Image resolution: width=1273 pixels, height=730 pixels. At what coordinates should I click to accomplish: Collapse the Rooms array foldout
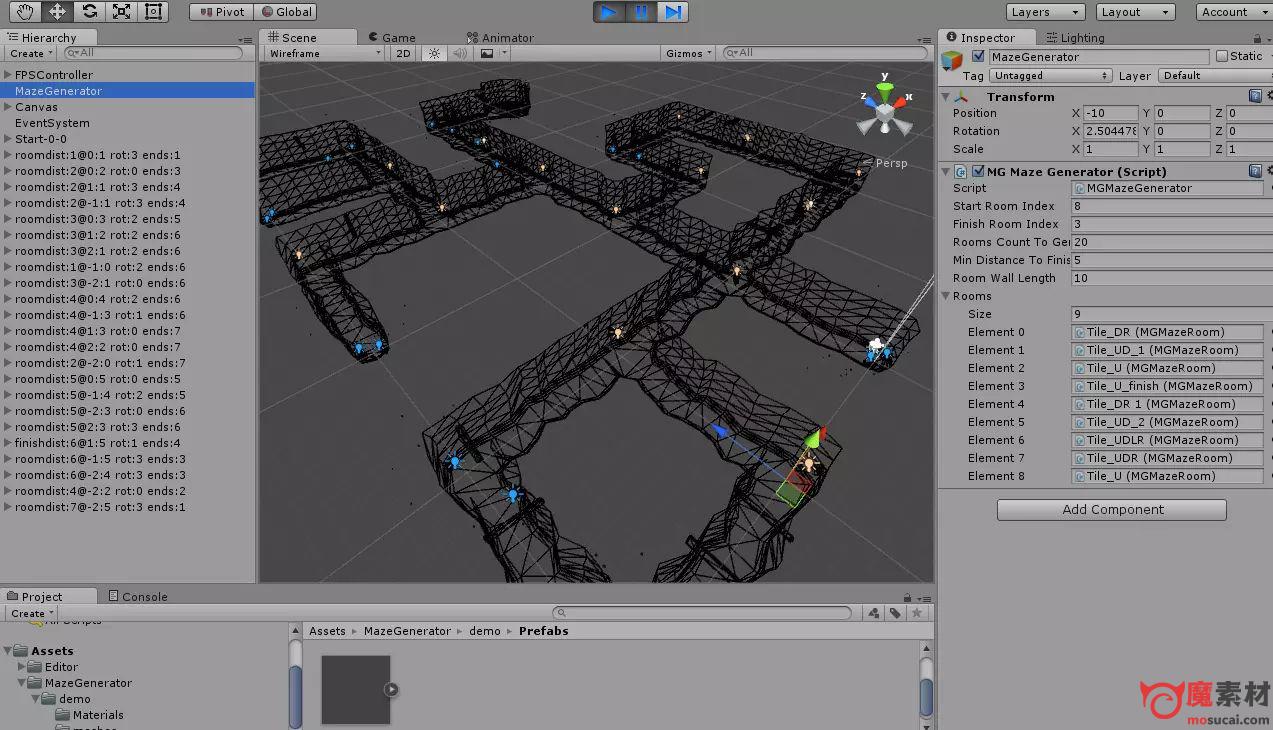946,296
